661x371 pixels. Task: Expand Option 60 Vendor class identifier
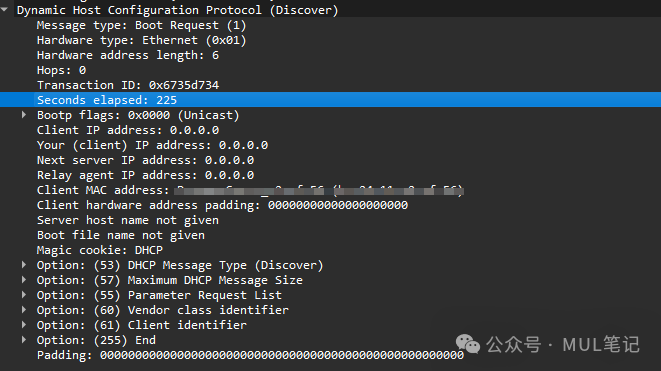24,310
